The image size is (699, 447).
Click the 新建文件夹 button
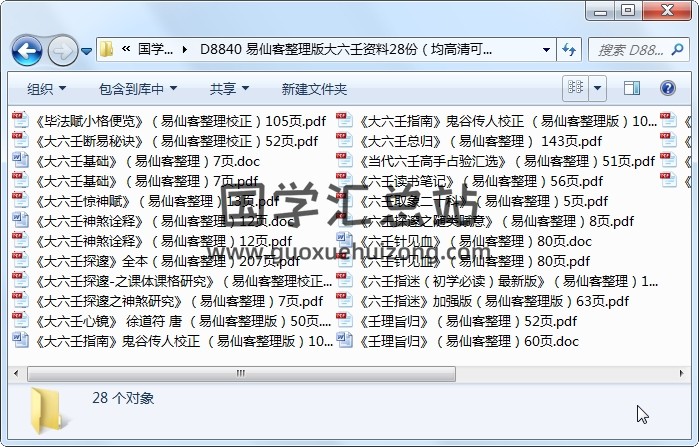314,89
